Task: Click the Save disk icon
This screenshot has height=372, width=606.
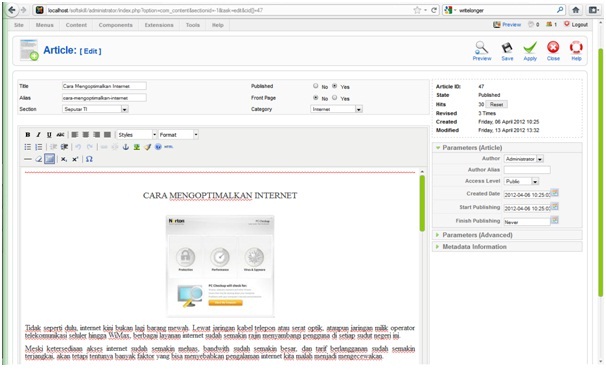Action: 507,51
